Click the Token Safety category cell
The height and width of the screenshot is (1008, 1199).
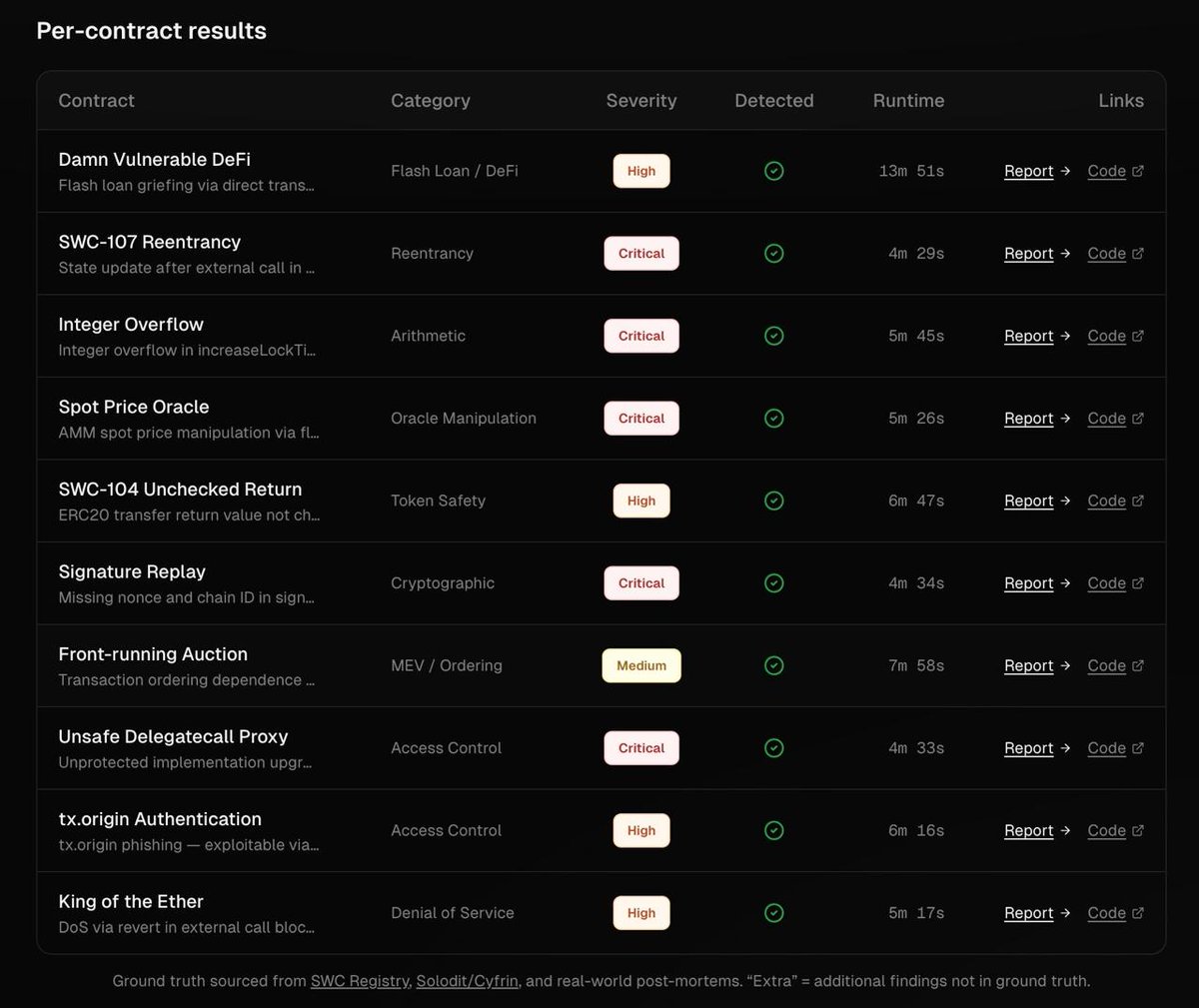pos(438,501)
